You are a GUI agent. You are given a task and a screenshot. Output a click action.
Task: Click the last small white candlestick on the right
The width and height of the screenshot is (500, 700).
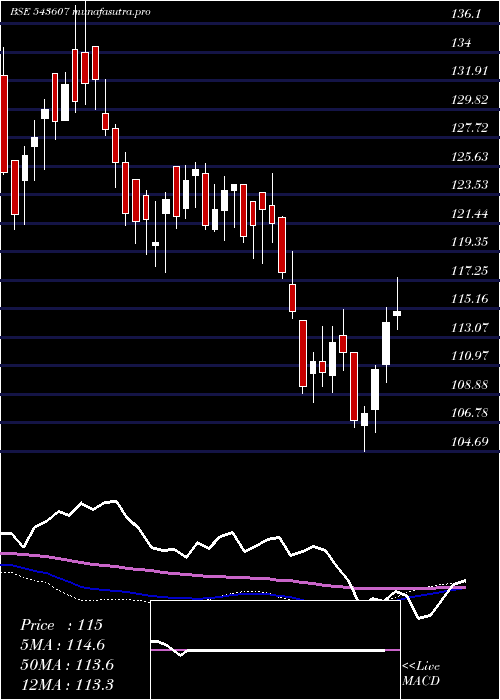397,313
